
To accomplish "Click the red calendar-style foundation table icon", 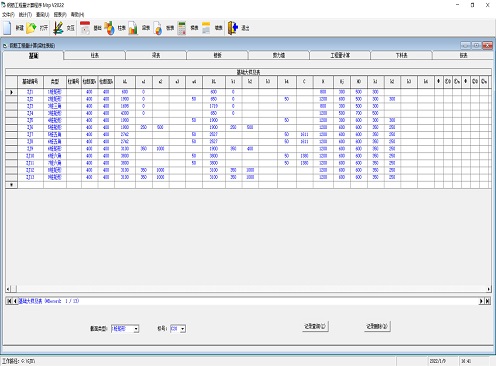I will pos(85,28).
